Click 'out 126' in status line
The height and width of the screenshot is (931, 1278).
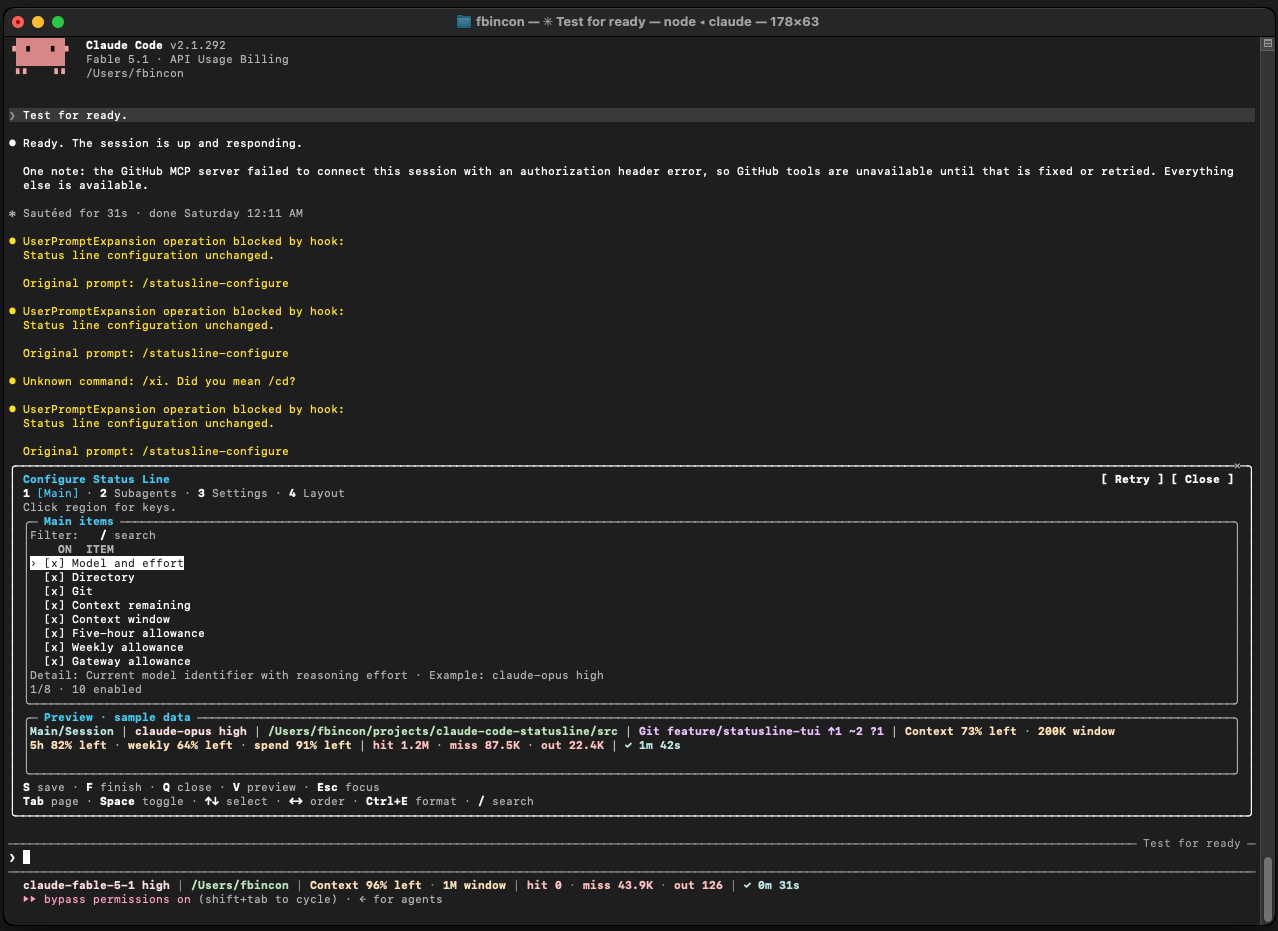pos(699,885)
